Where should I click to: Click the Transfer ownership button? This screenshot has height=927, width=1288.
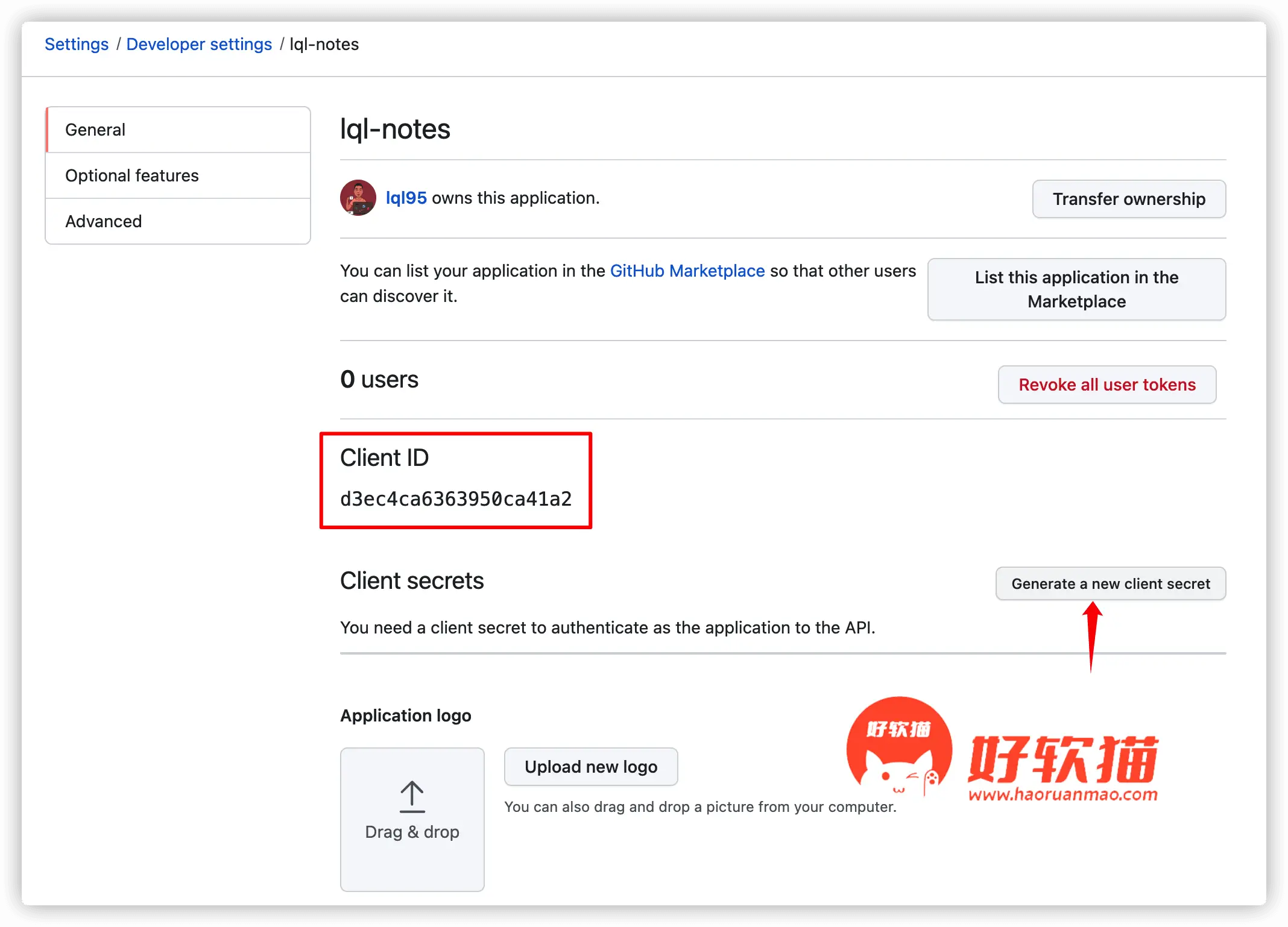(x=1129, y=199)
